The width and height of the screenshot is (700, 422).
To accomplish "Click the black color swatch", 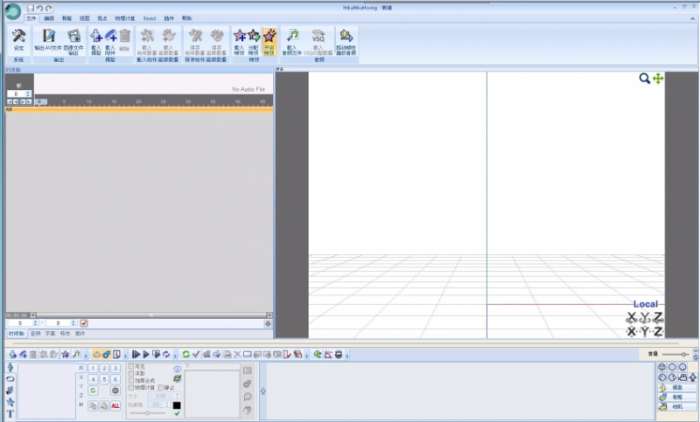I will tap(177, 405).
